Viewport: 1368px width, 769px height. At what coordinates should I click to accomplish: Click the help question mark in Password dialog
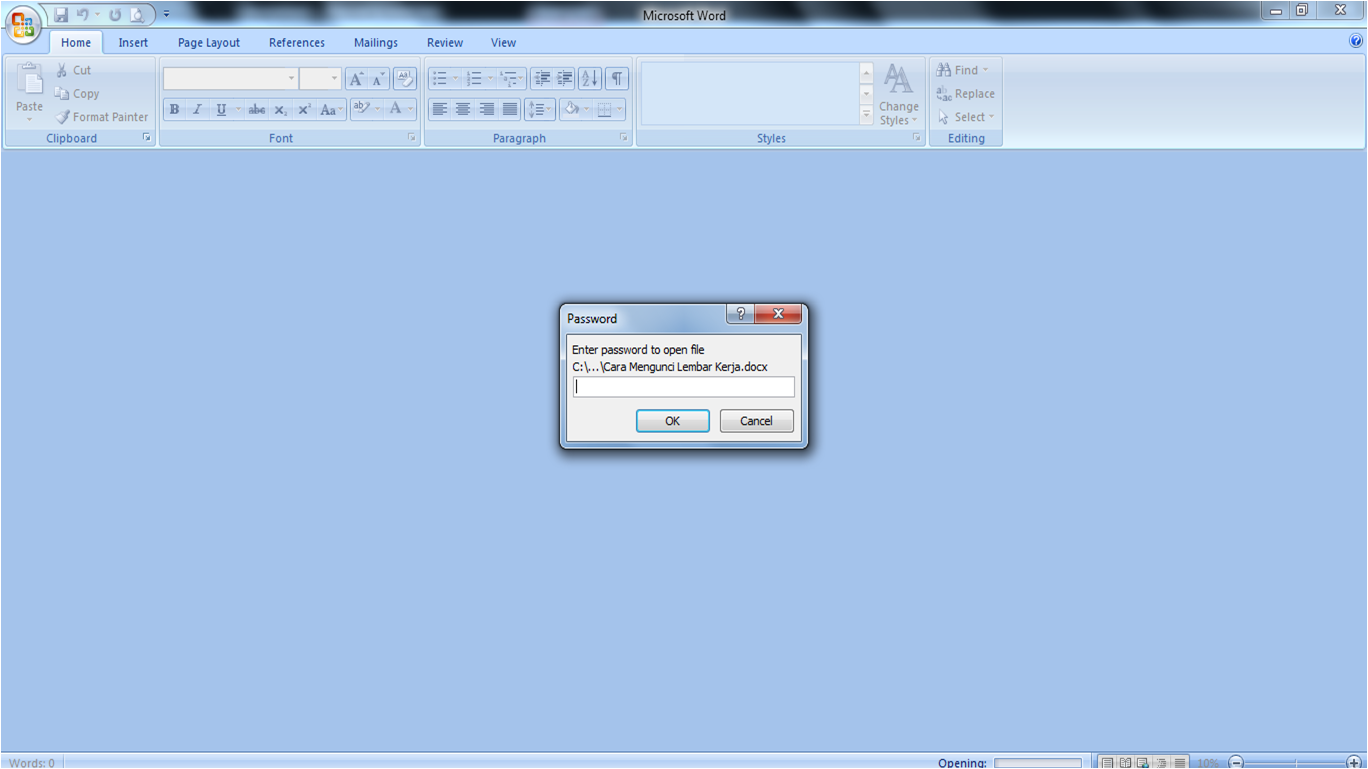740,314
